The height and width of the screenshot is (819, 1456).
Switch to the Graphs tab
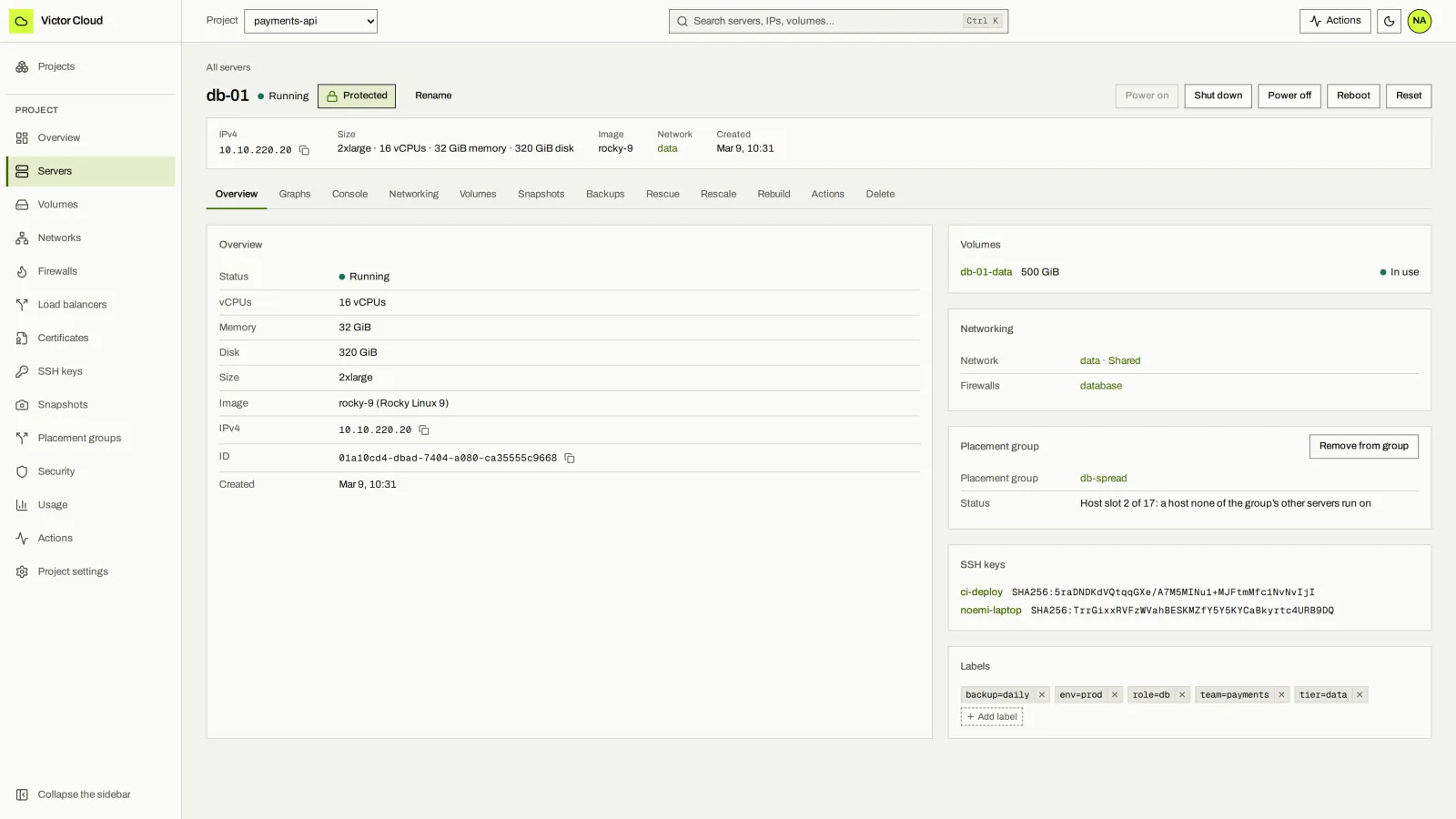point(295,195)
